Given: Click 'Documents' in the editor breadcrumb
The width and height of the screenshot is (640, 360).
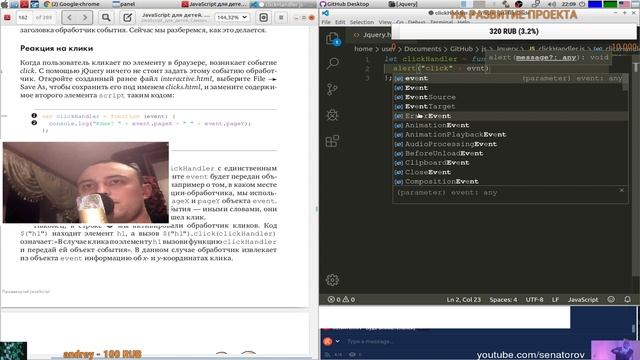Looking at the screenshot, I should click(422, 49).
